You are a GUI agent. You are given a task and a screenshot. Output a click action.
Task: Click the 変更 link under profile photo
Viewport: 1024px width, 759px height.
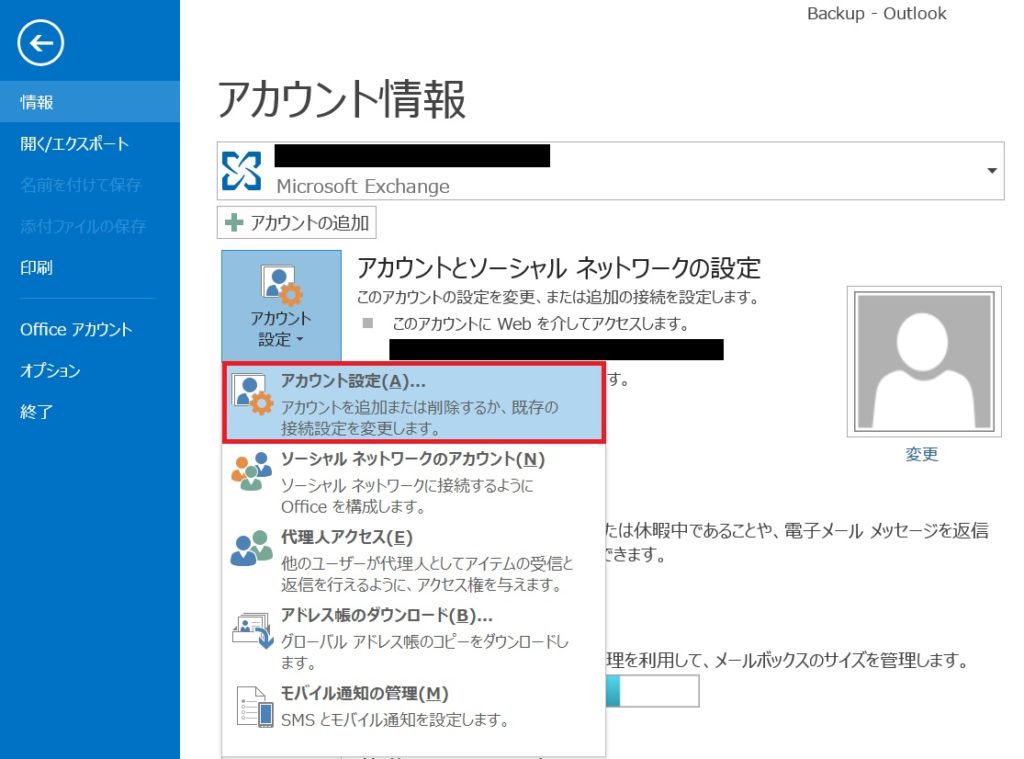pyautogui.click(x=921, y=454)
